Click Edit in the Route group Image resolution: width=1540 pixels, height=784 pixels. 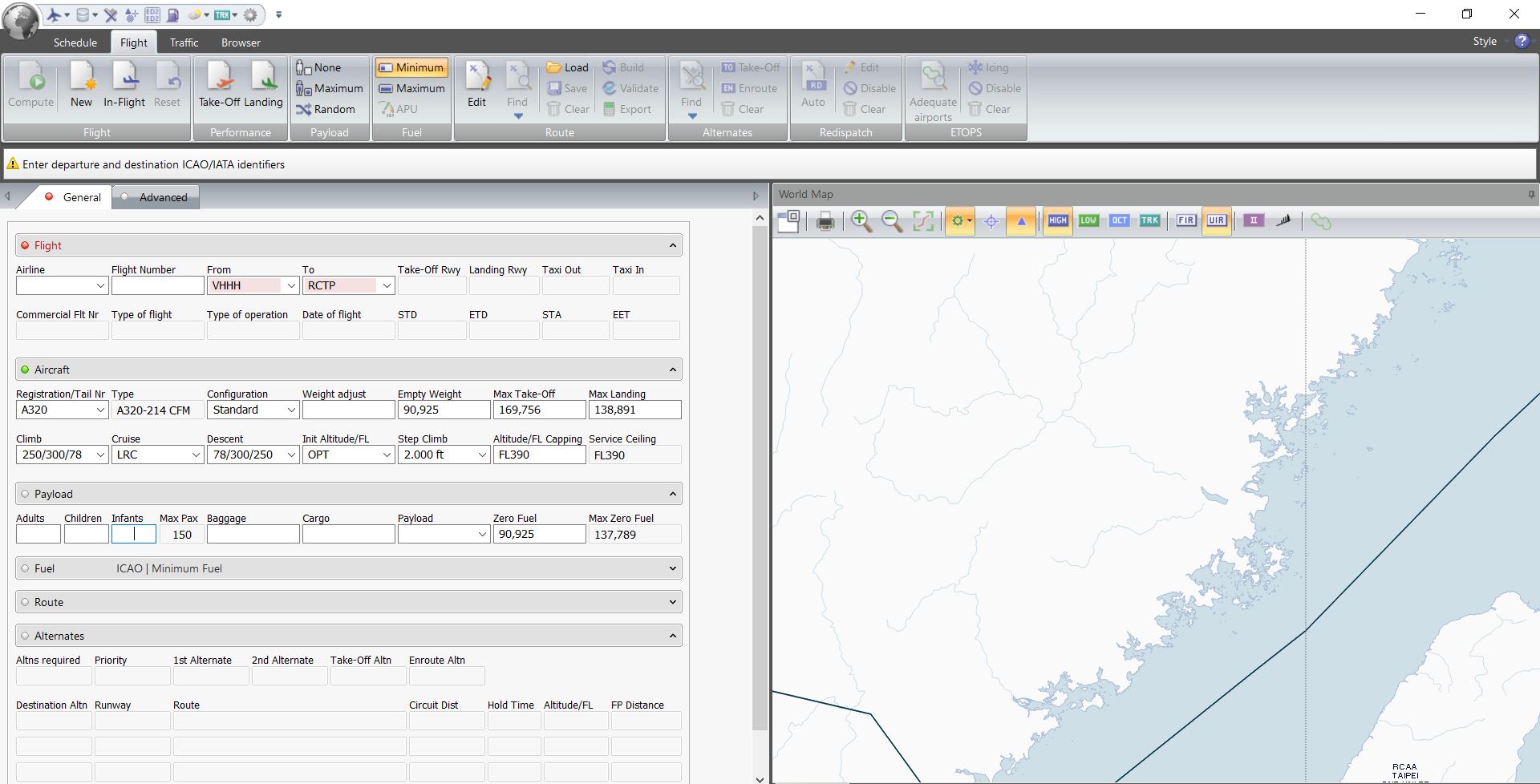[476, 85]
